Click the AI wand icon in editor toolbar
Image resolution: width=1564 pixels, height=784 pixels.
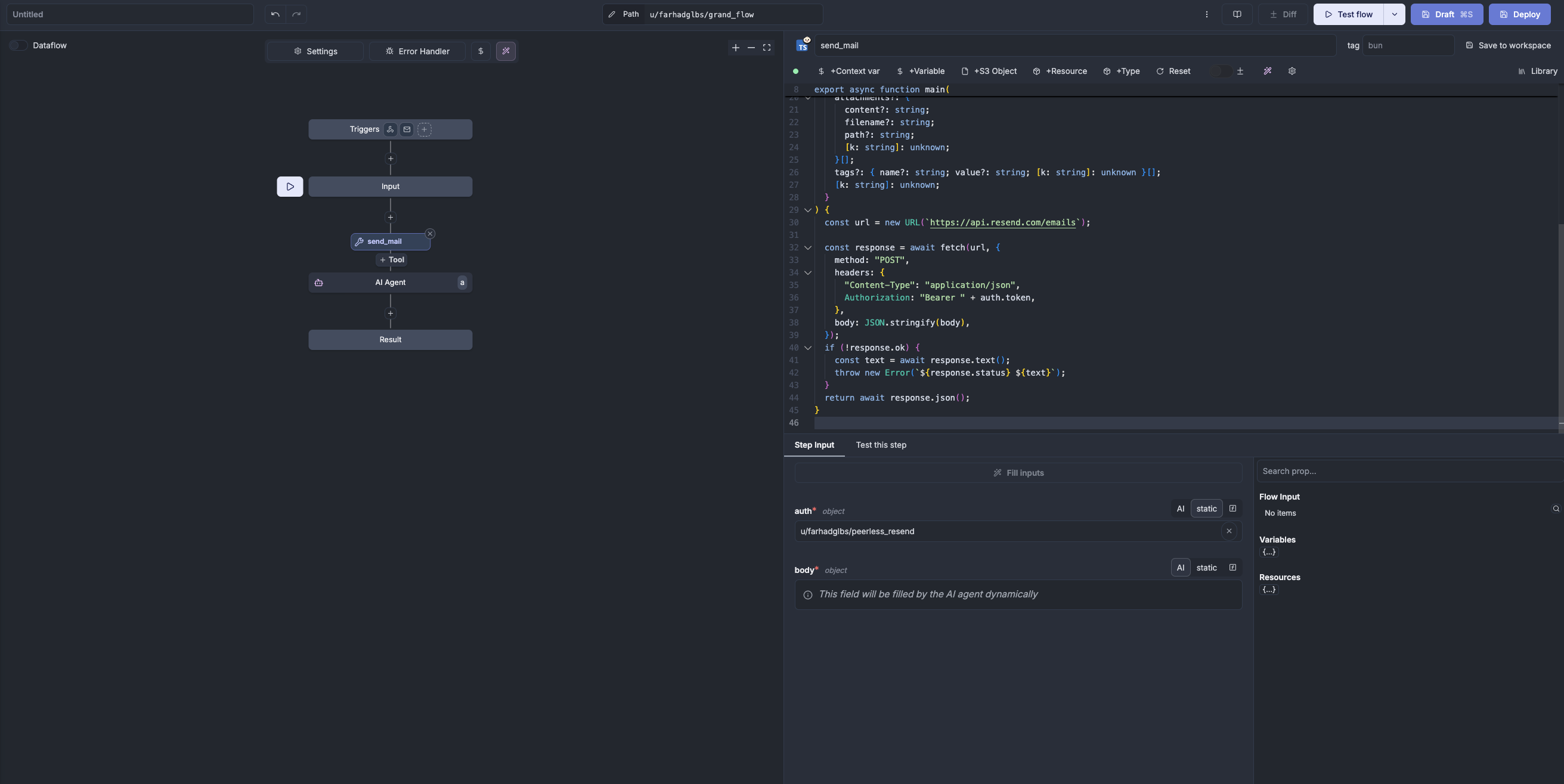1268,71
